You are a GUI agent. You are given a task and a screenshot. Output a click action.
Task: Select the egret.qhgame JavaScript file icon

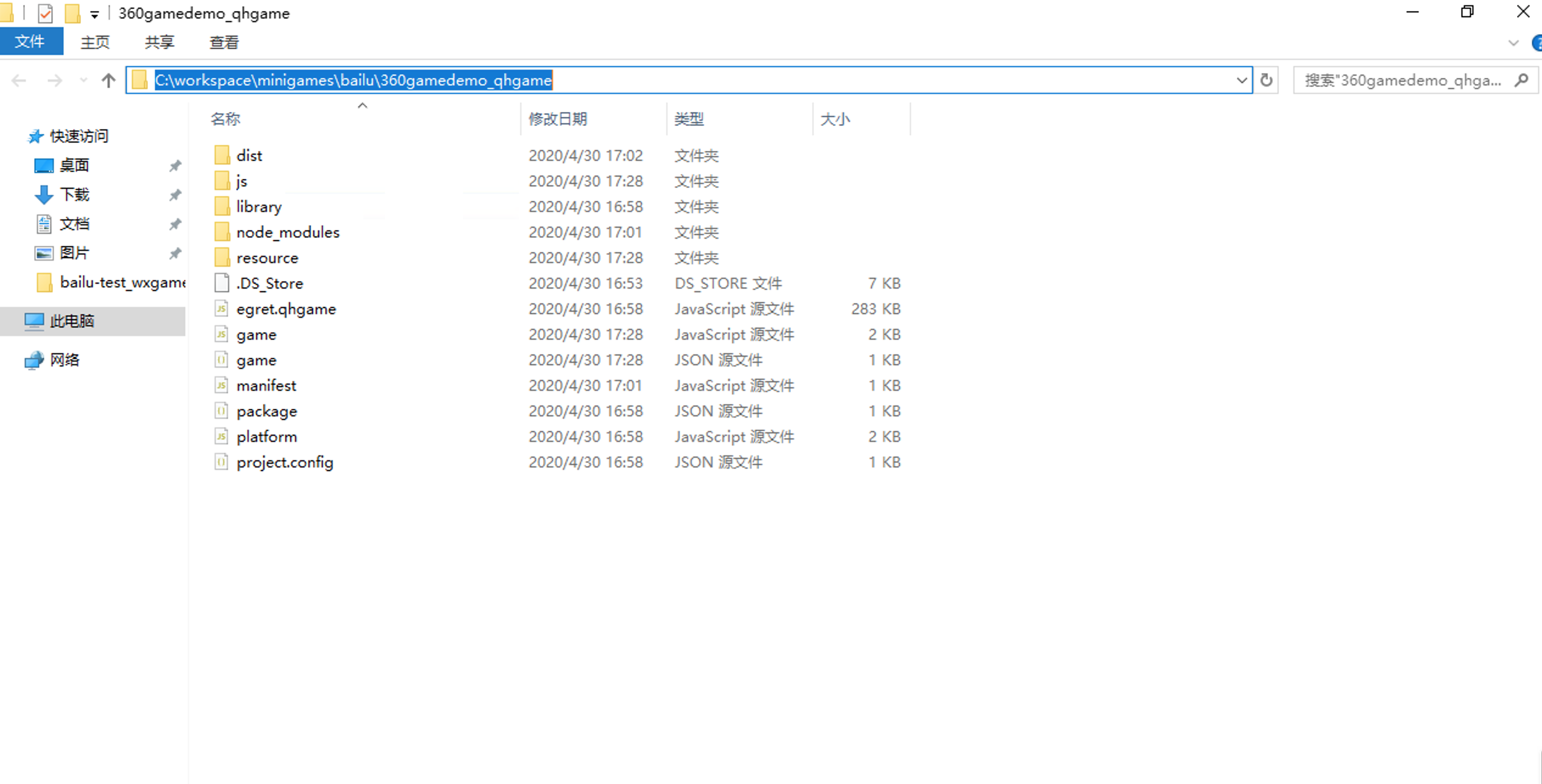(x=222, y=309)
